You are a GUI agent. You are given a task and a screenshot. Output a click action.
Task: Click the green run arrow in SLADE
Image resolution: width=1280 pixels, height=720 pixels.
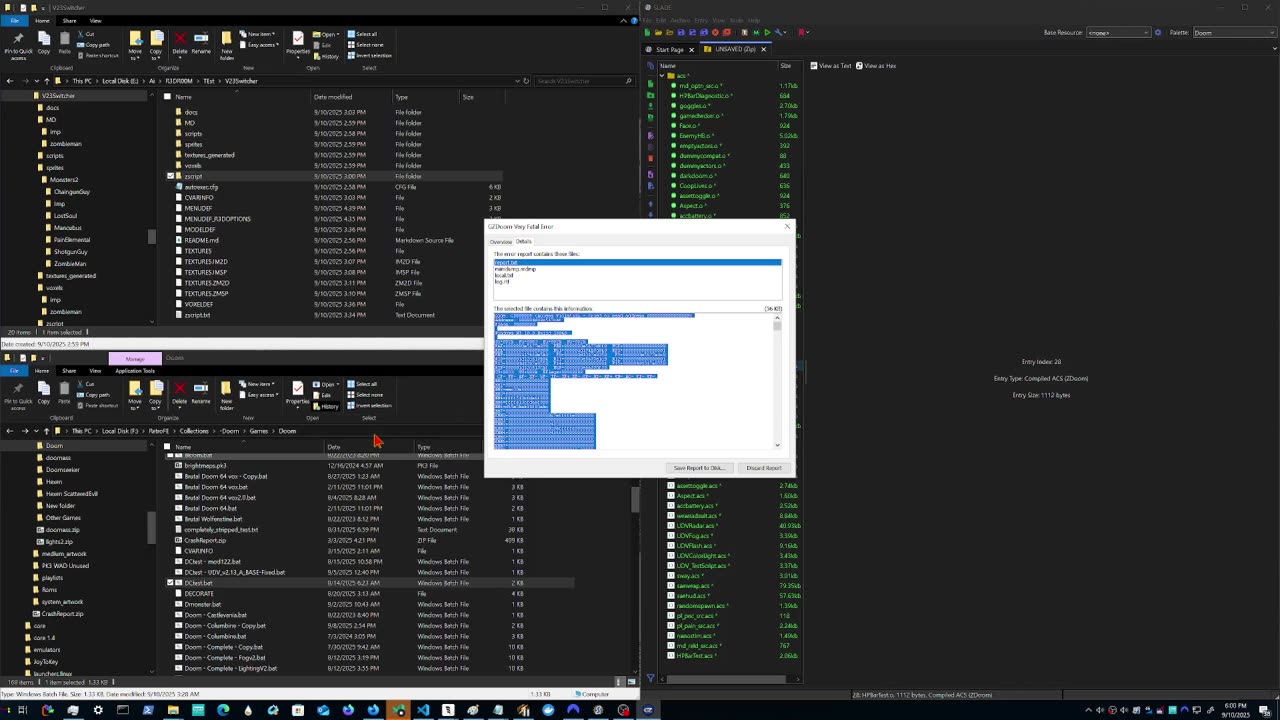coord(767,32)
